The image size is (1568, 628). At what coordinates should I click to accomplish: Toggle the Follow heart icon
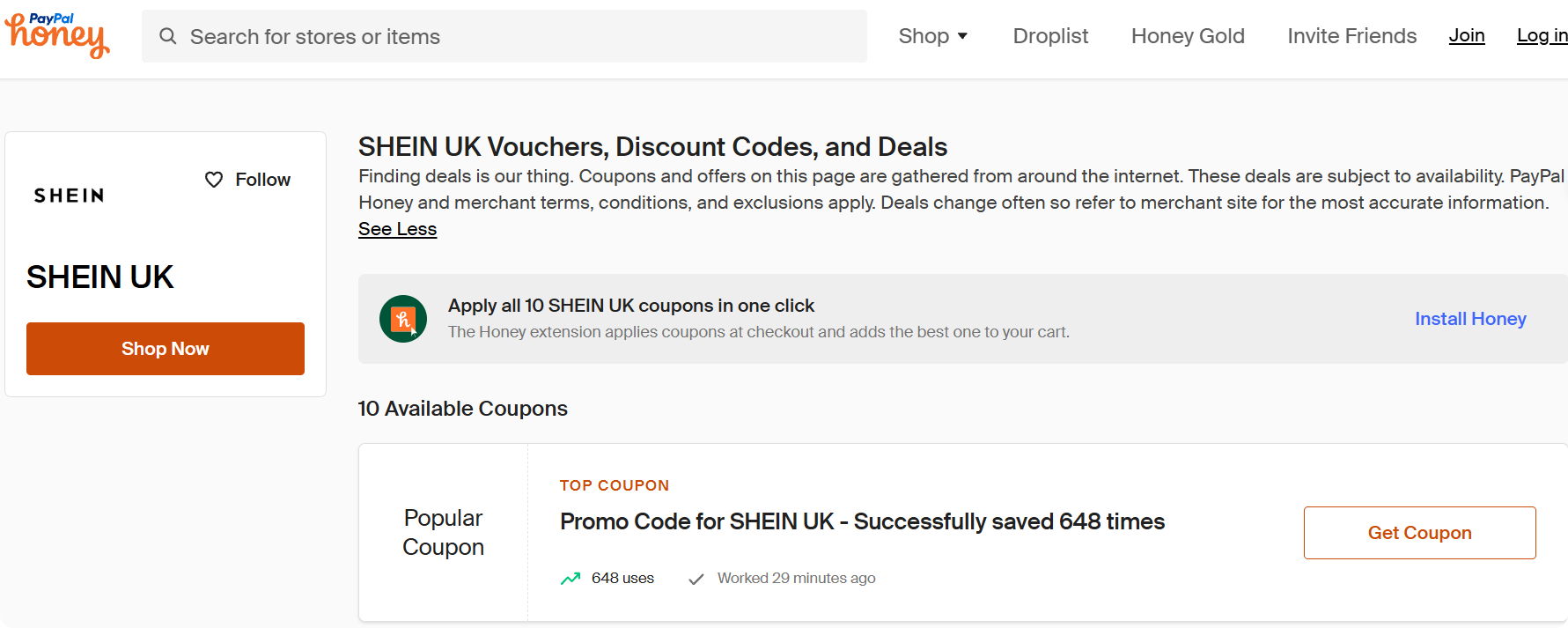coord(214,180)
